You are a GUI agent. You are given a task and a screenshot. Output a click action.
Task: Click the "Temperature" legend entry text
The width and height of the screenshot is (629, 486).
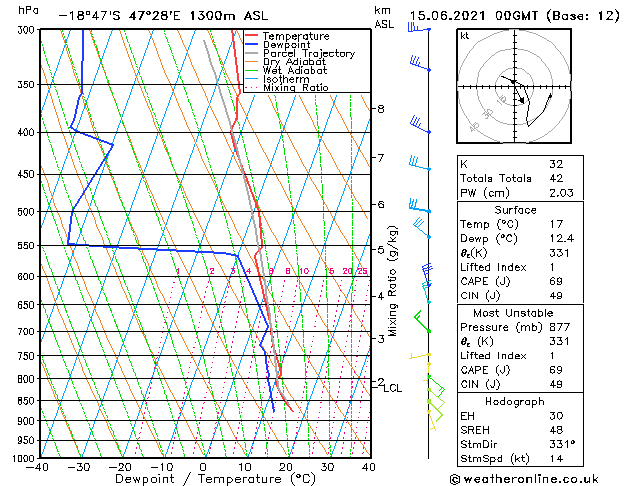click(296, 36)
